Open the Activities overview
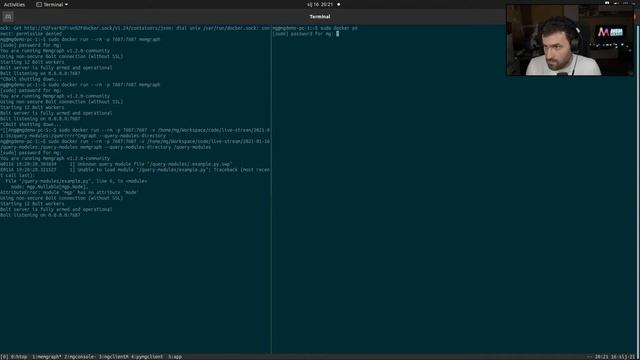 click(x=14, y=4)
